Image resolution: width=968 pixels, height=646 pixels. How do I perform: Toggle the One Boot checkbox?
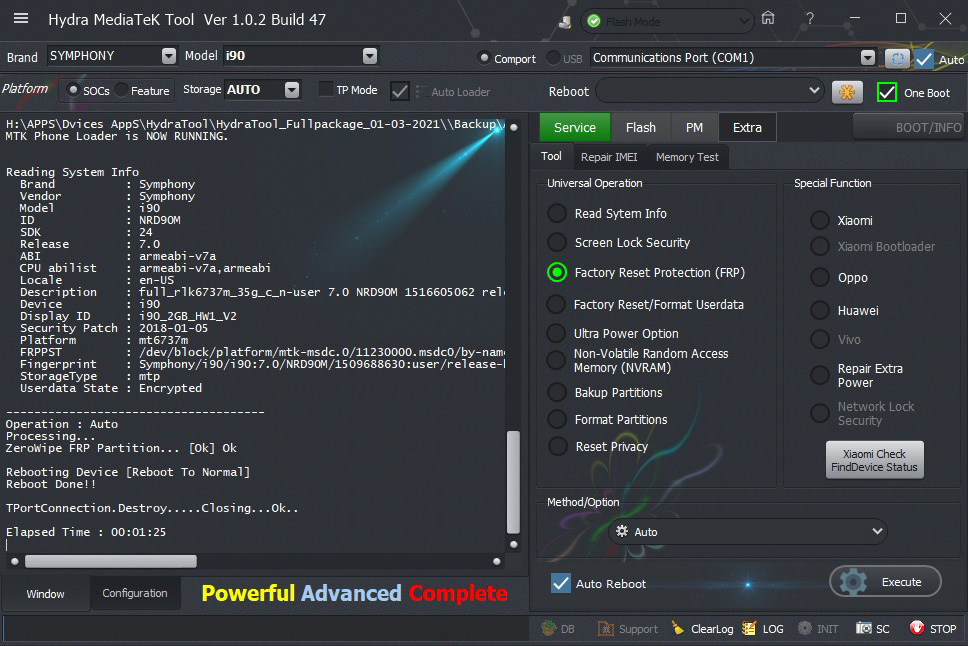click(x=887, y=93)
